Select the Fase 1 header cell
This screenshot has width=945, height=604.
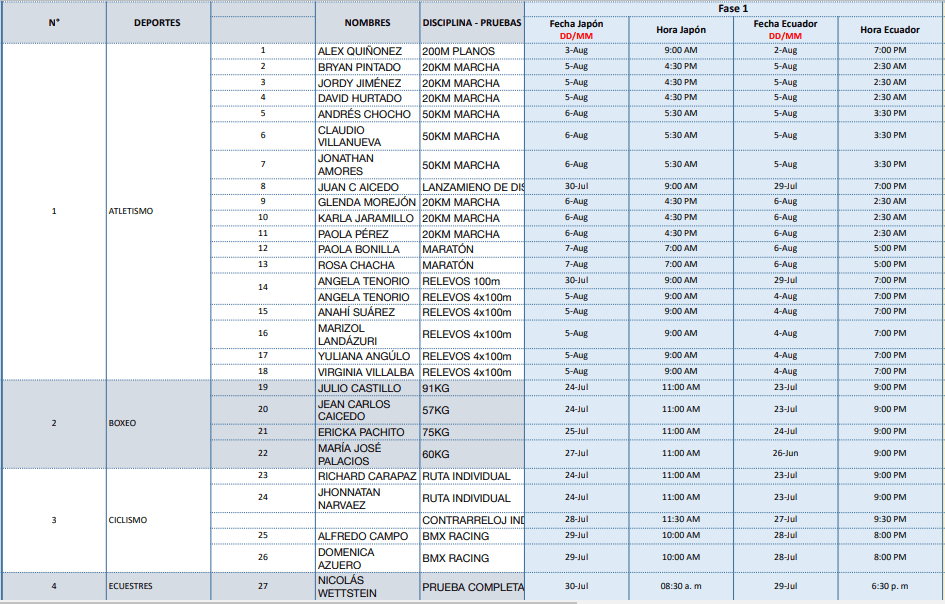click(732, 8)
